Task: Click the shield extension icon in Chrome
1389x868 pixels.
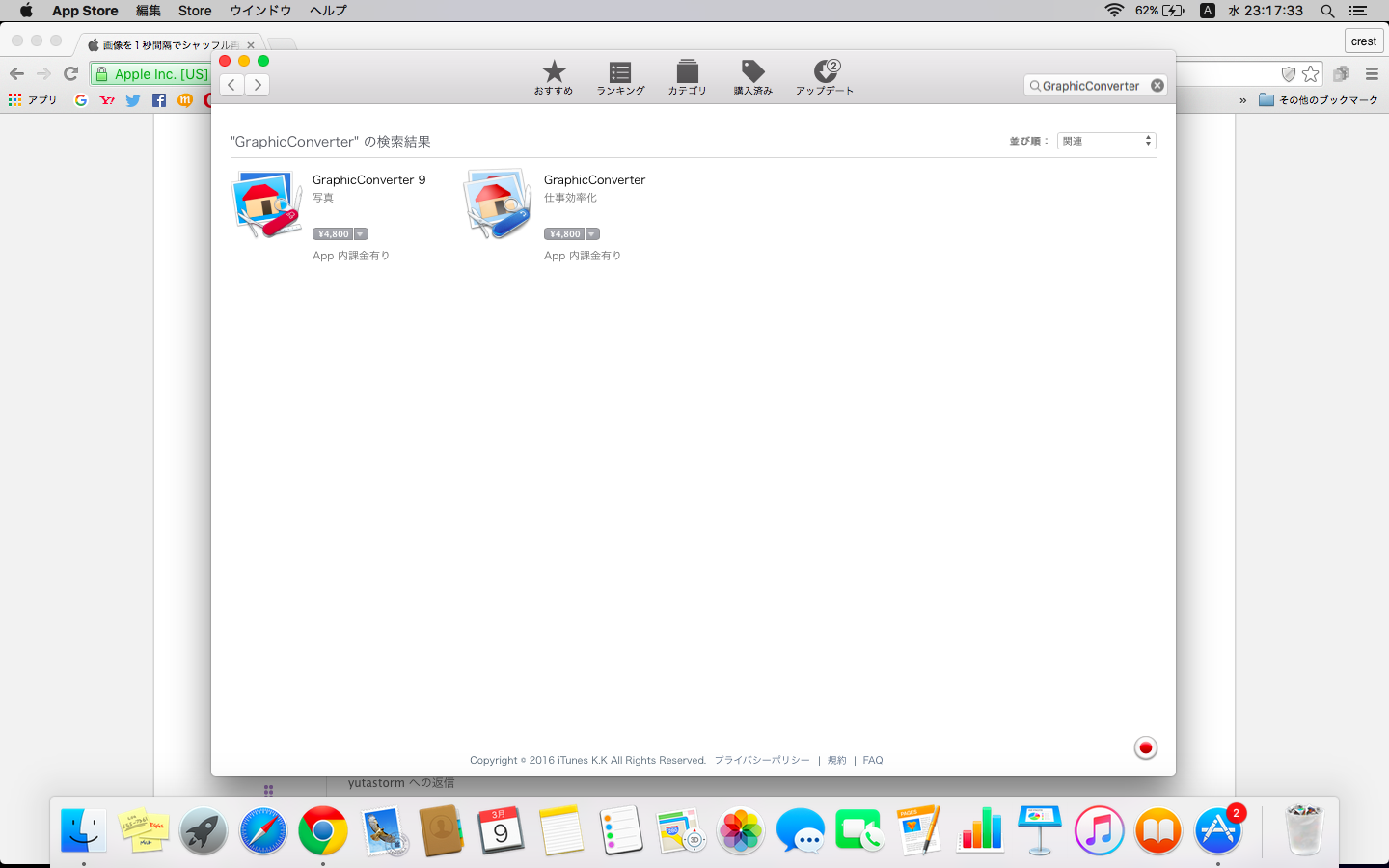Action: [x=1288, y=73]
